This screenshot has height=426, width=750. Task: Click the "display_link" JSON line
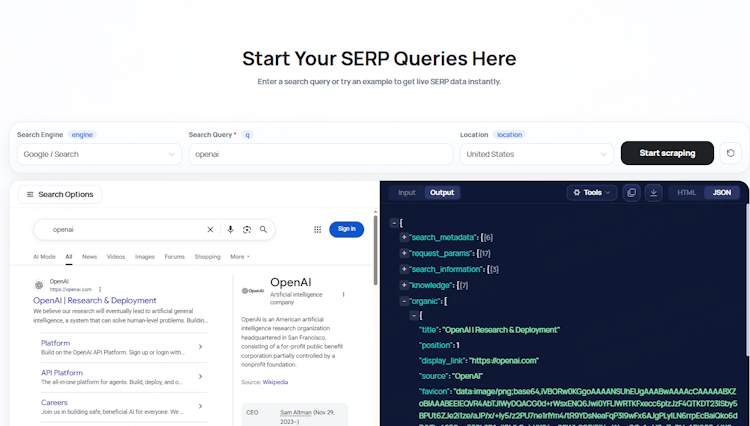click(x=479, y=360)
